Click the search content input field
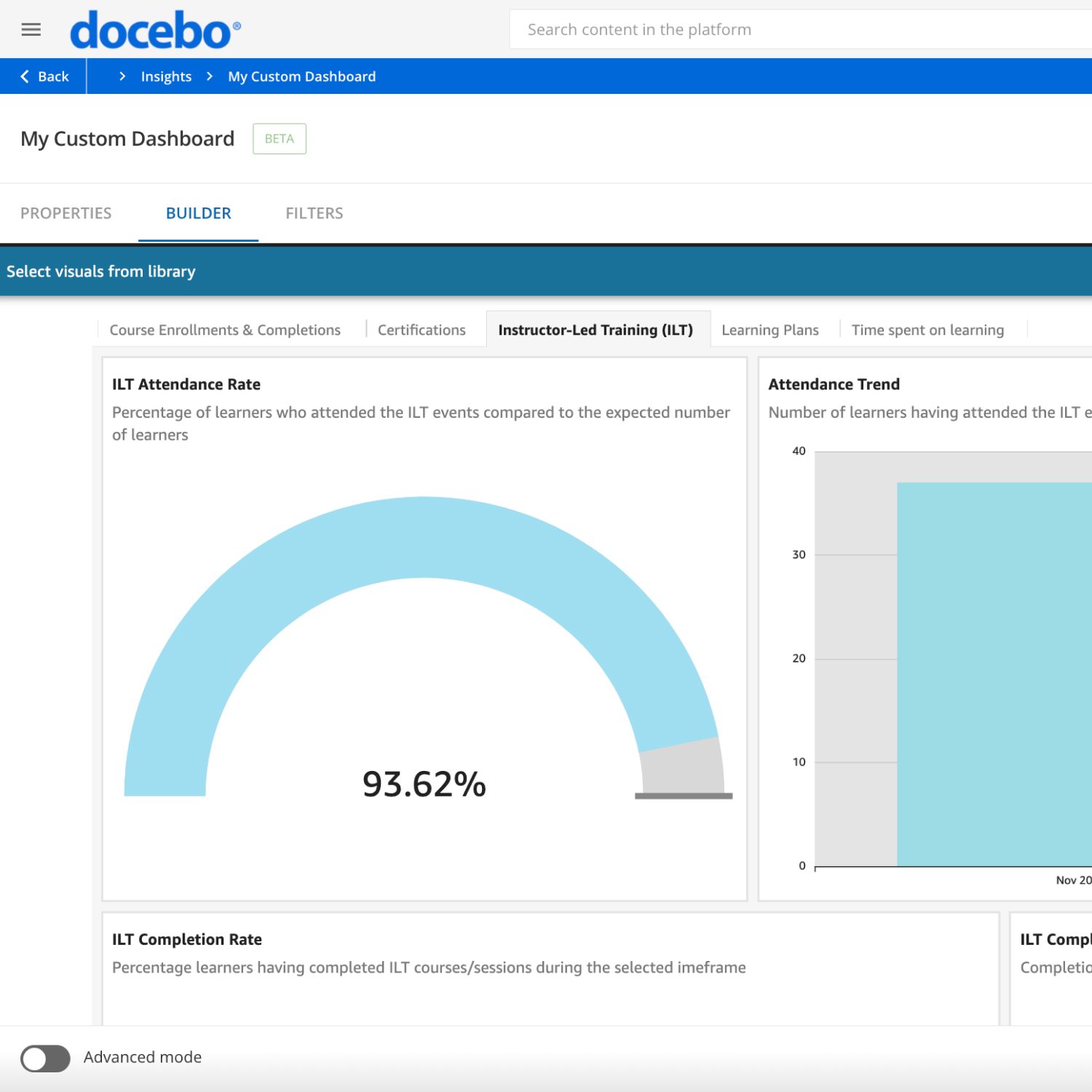The height and width of the screenshot is (1092, 1092). tap(801, 30)
